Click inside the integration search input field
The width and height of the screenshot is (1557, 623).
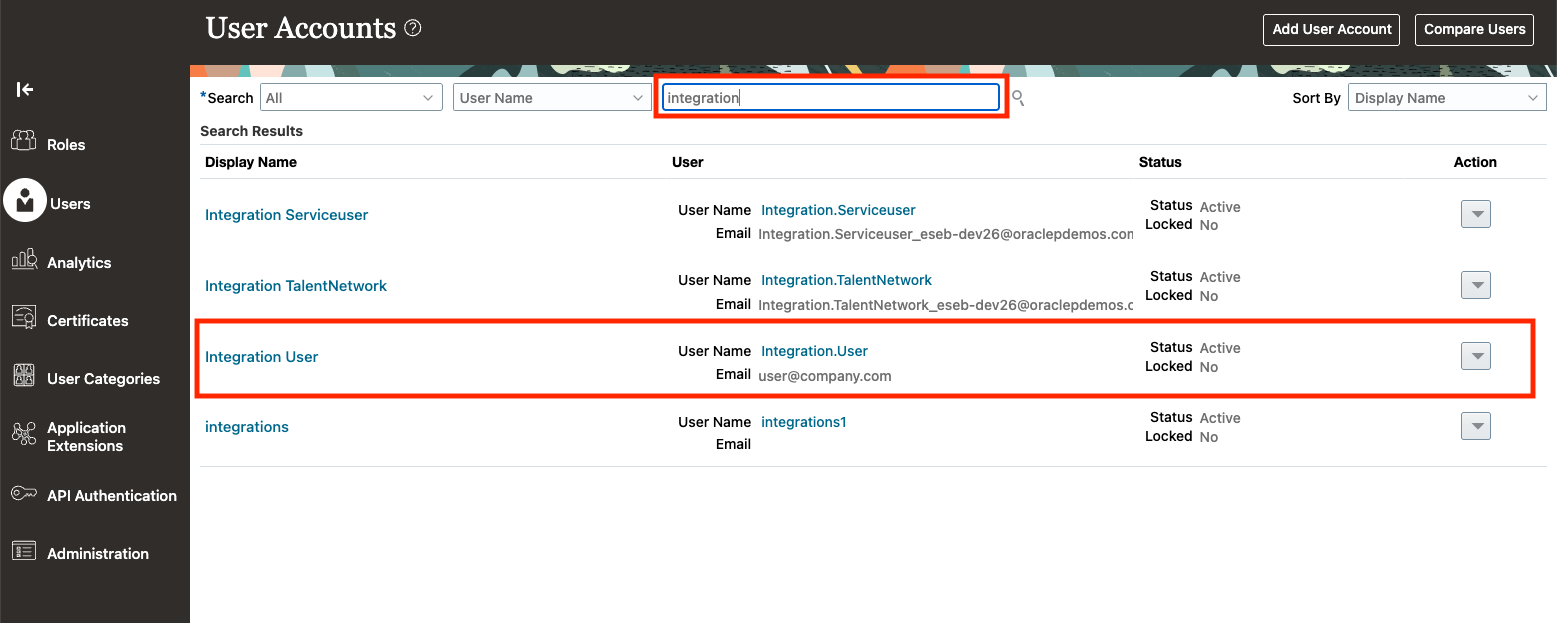click(830, 97)
